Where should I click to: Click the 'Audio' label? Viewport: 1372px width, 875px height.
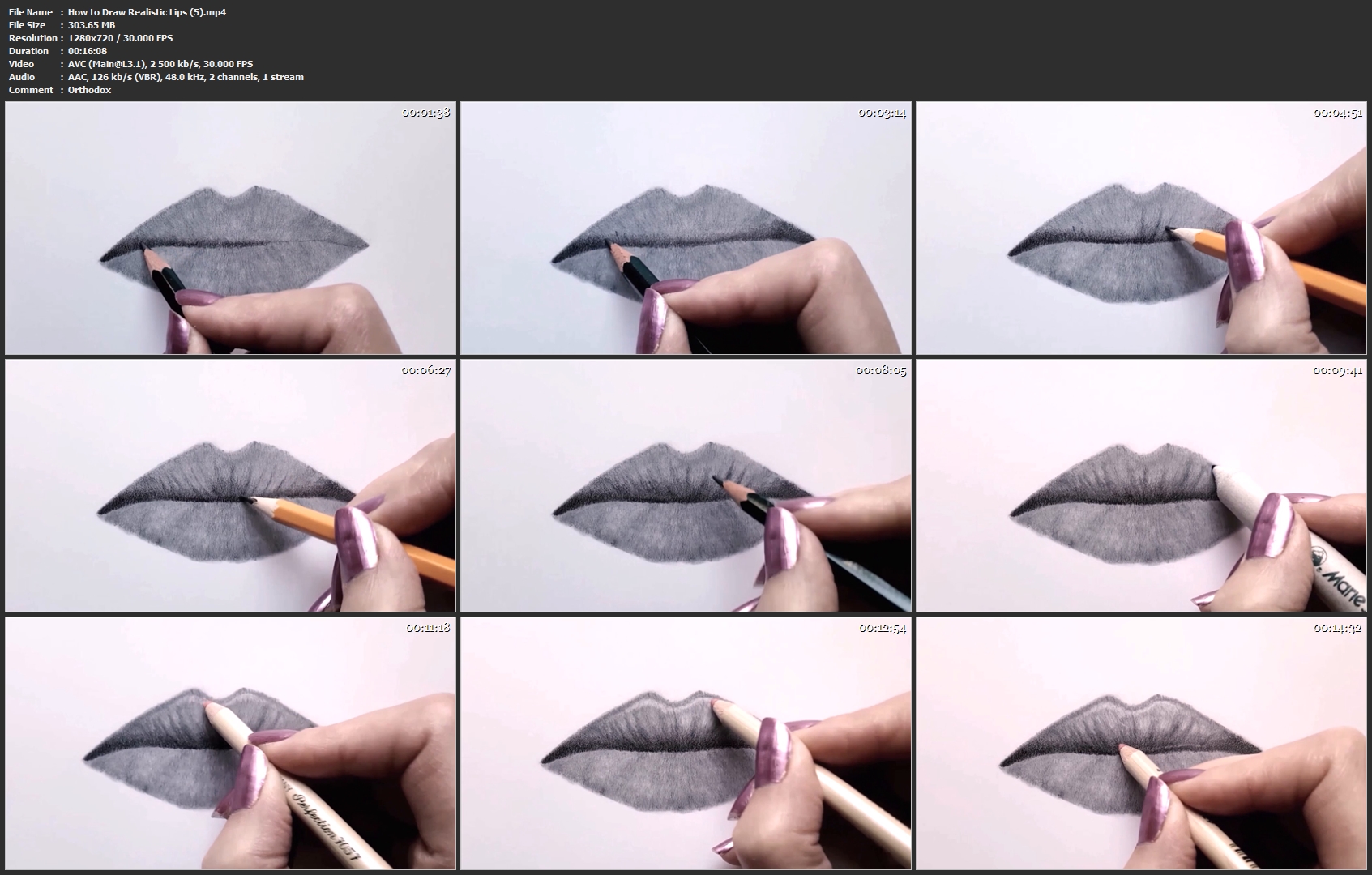[22, 77]
